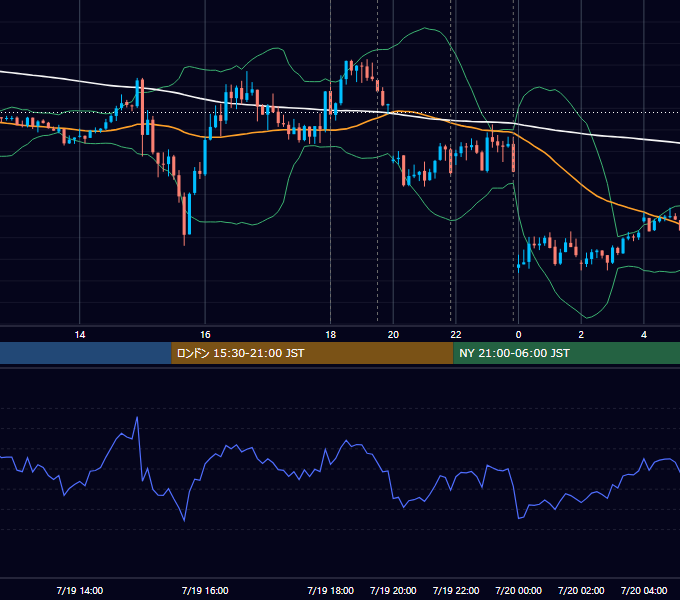Click the 7/20 04:00 date label
The width and height of the screenshot is (680, 600).
[644, 590]
